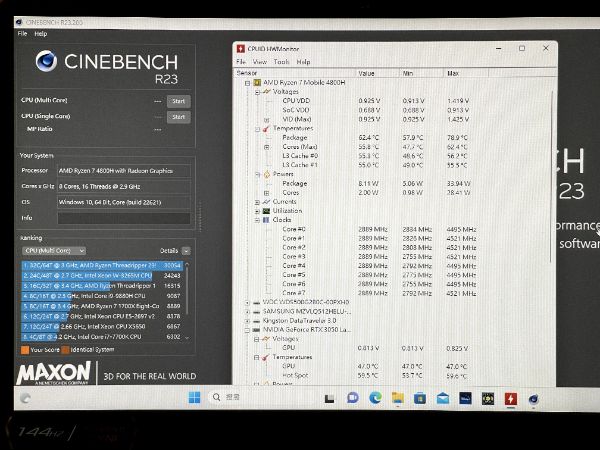Screen dimensions: 600x450
Task: Collapse the CPU Powers node
Action: coord(257,174)
